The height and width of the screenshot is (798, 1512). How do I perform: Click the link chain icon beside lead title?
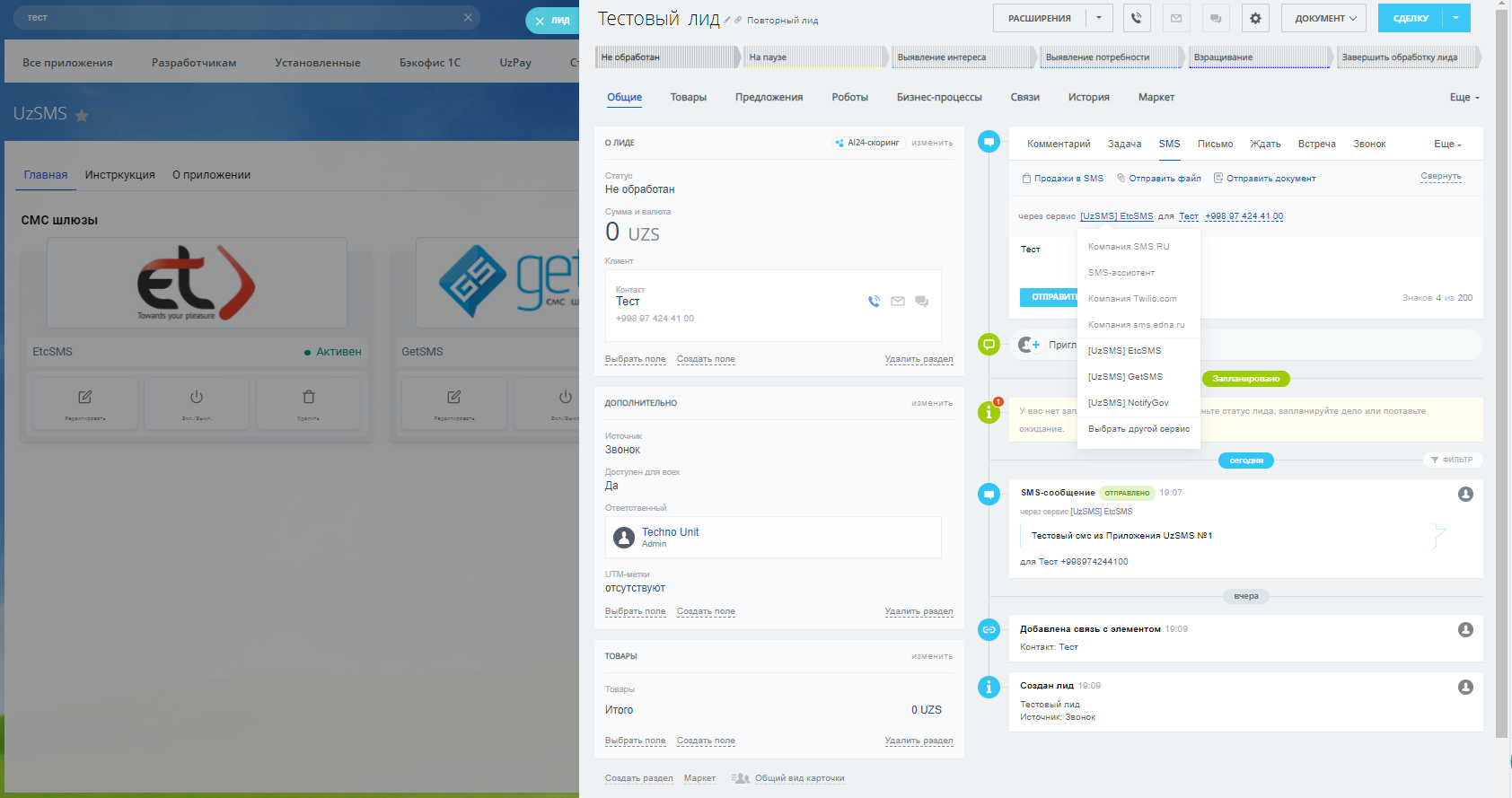click(738, 20)
